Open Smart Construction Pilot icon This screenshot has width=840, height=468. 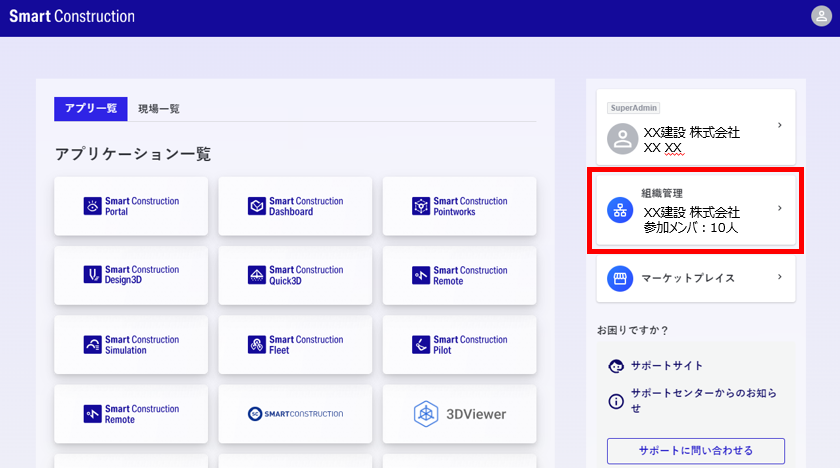[x=421, y=344]
